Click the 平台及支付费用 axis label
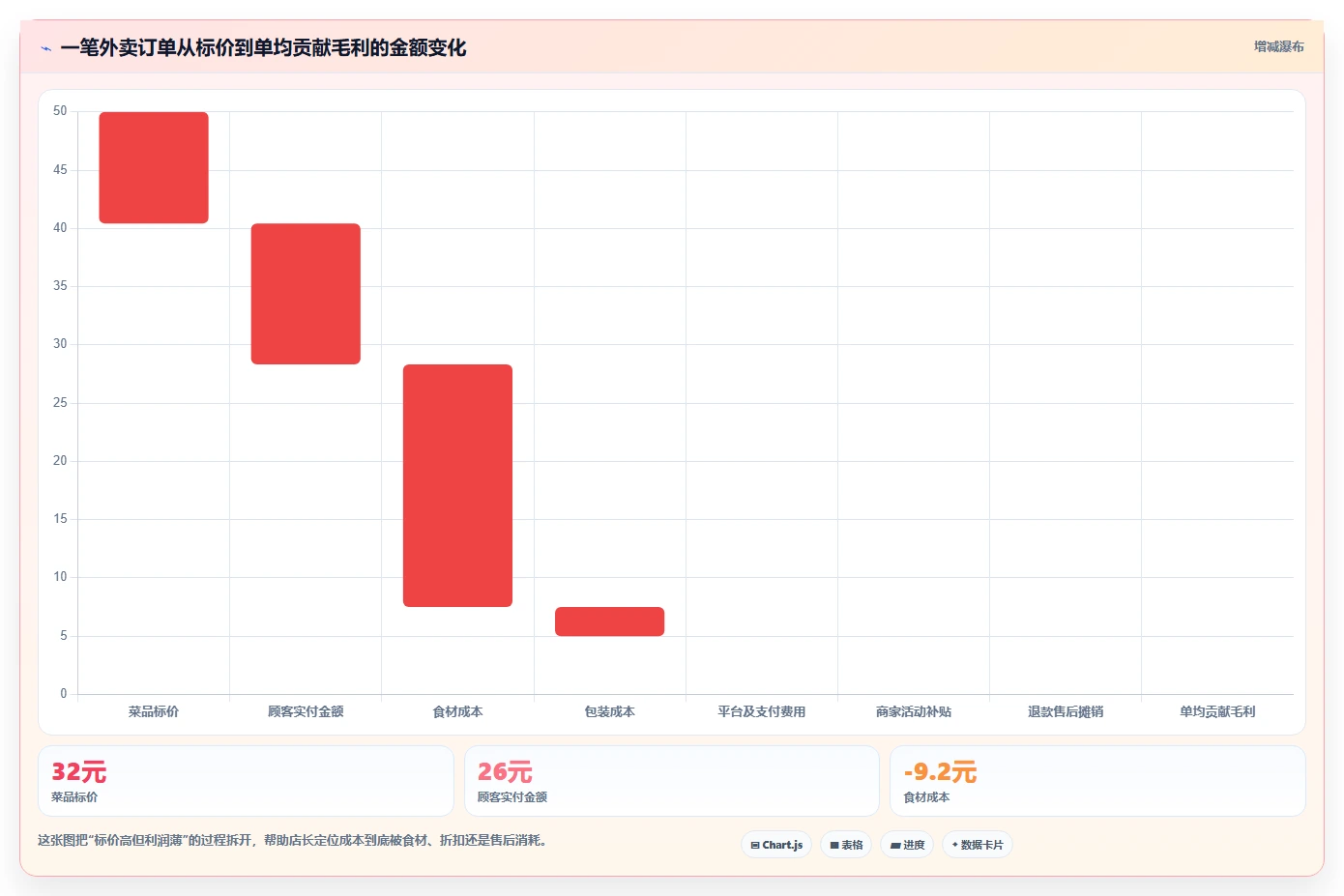Viewport: 1344px width, 896px height. 761,711
